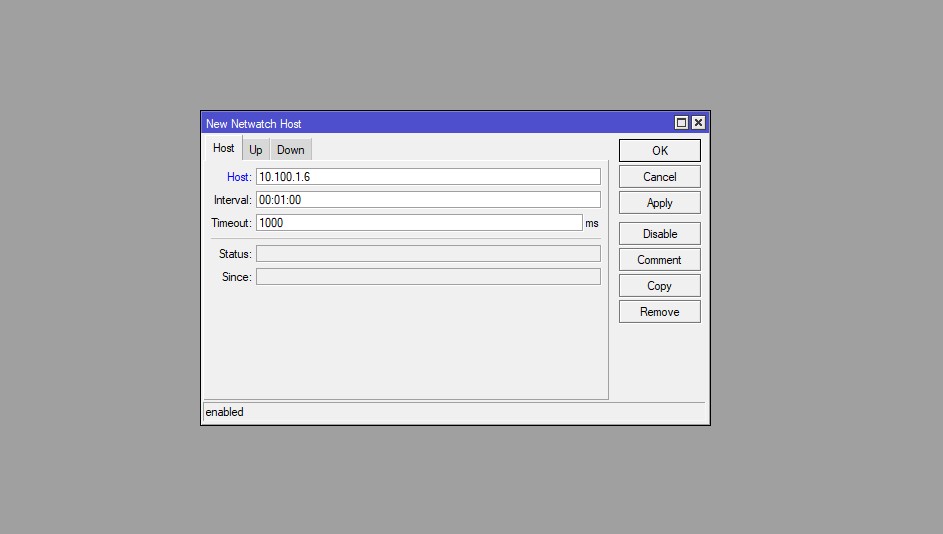
Task: Remove the Netwatch host entry
Action: [659, 312]
